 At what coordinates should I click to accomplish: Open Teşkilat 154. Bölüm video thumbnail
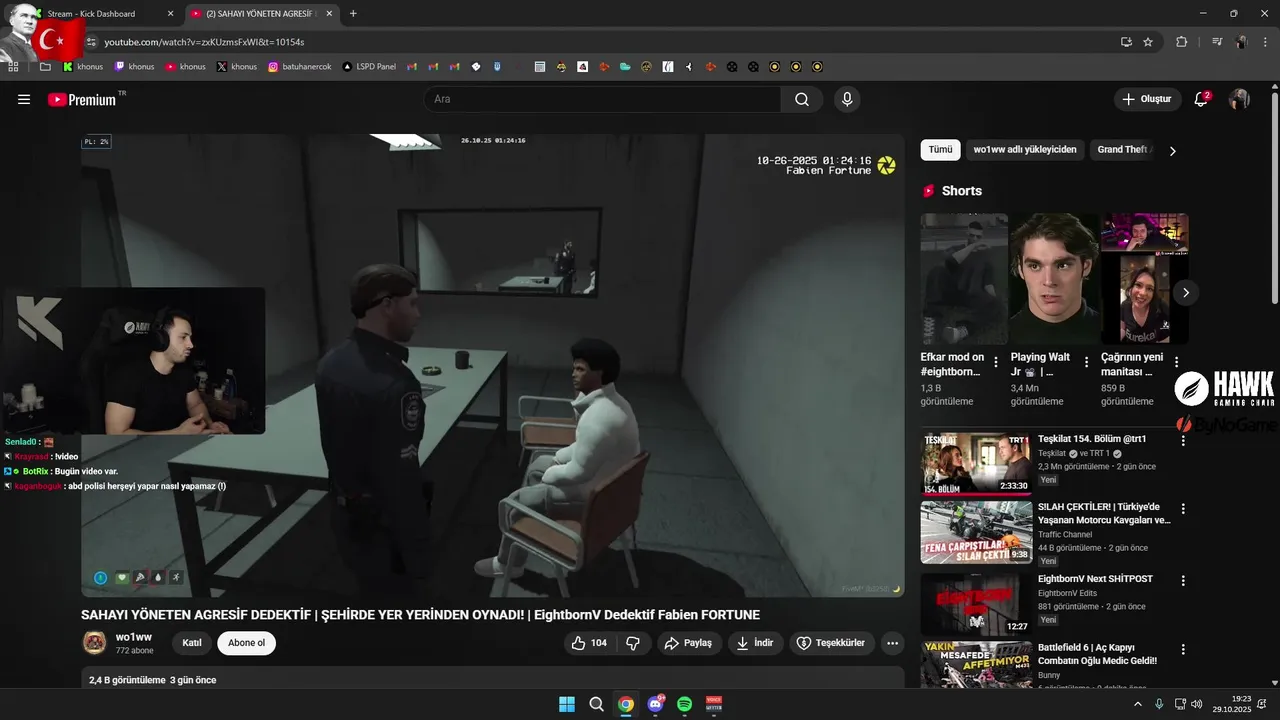[976, 463]
